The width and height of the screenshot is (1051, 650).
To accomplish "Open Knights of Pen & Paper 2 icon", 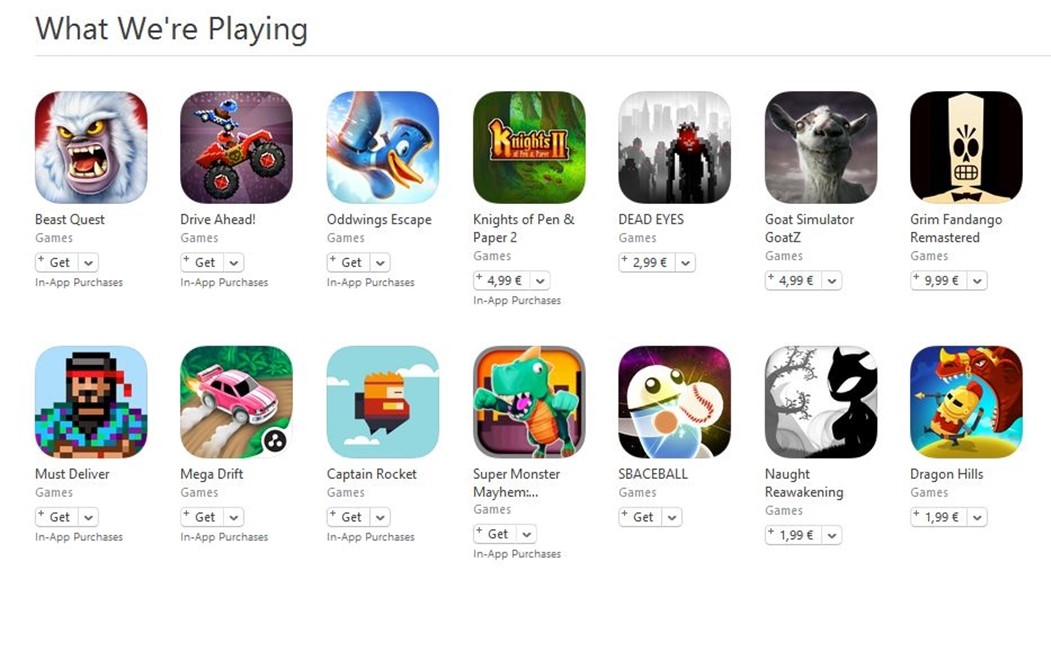I will coord(529,147).
